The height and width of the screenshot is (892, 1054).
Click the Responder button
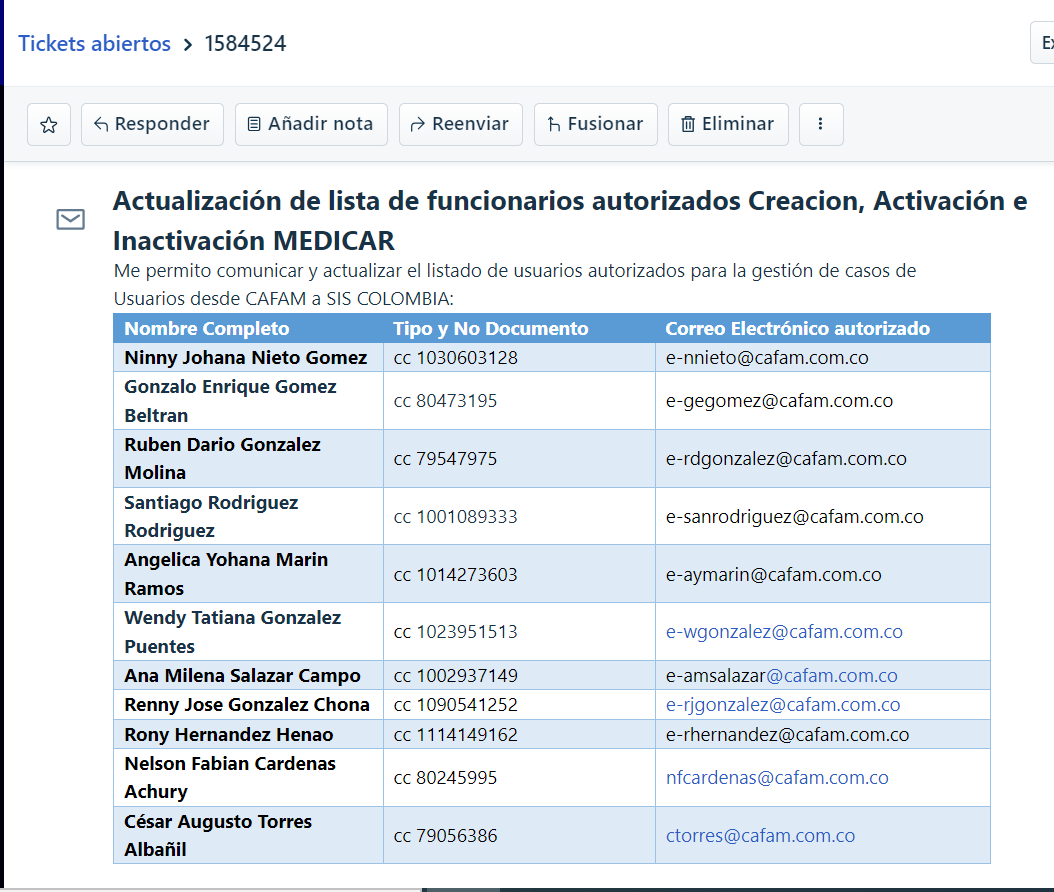tap(152, 124)
